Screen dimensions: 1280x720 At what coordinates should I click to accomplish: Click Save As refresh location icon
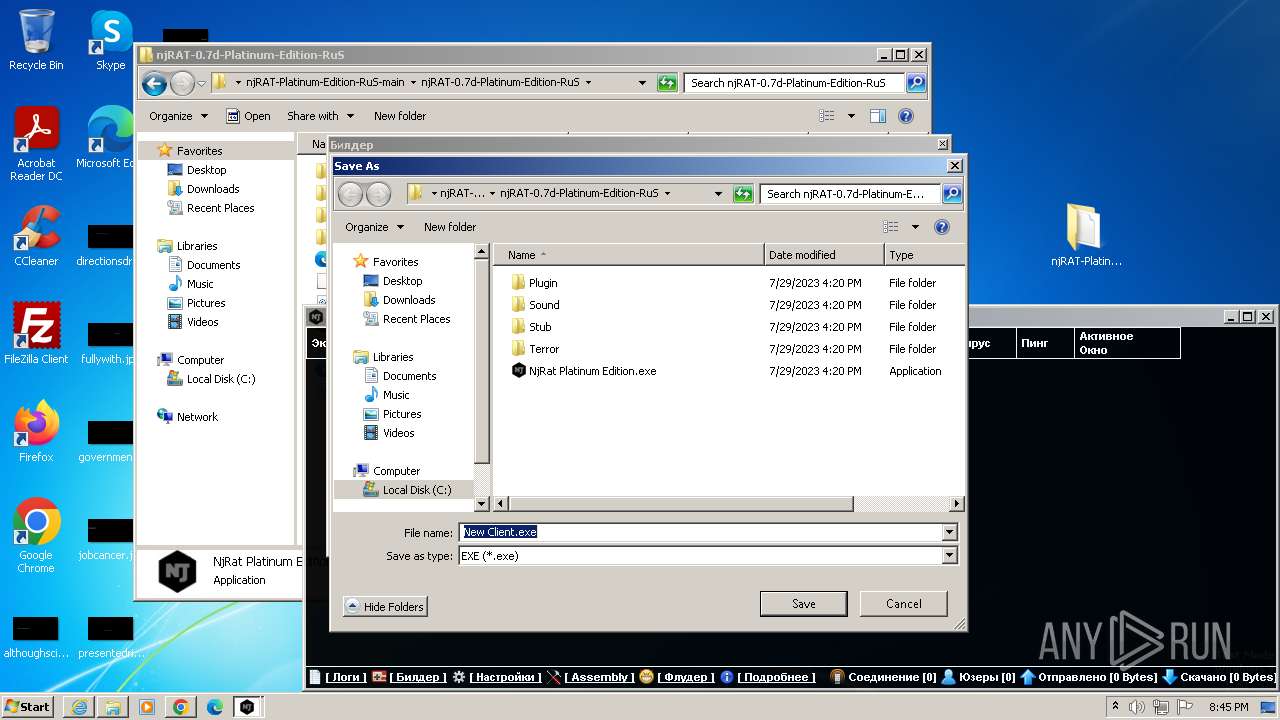(x=743, y=194)
